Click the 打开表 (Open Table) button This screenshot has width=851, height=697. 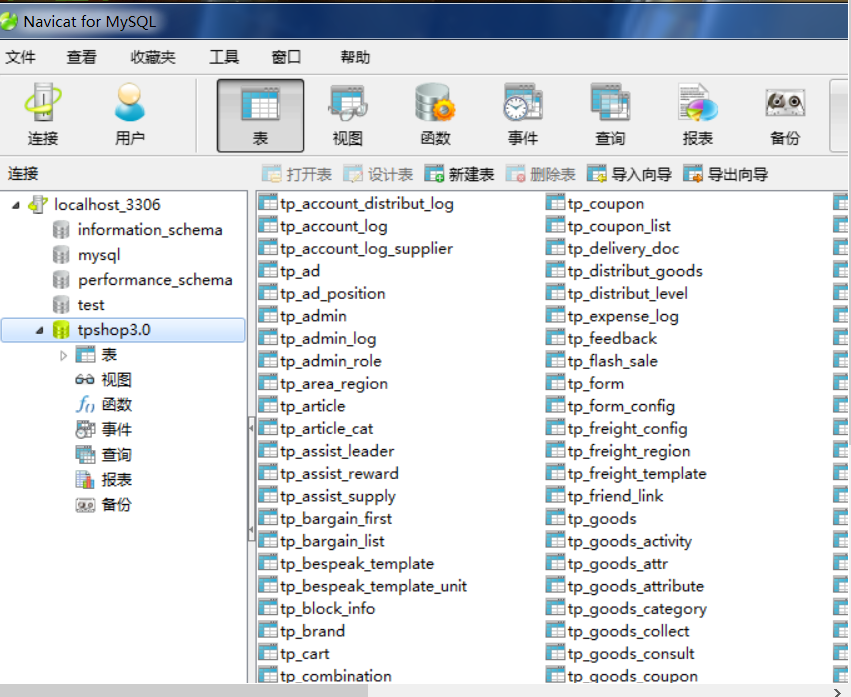click(297, 174)
